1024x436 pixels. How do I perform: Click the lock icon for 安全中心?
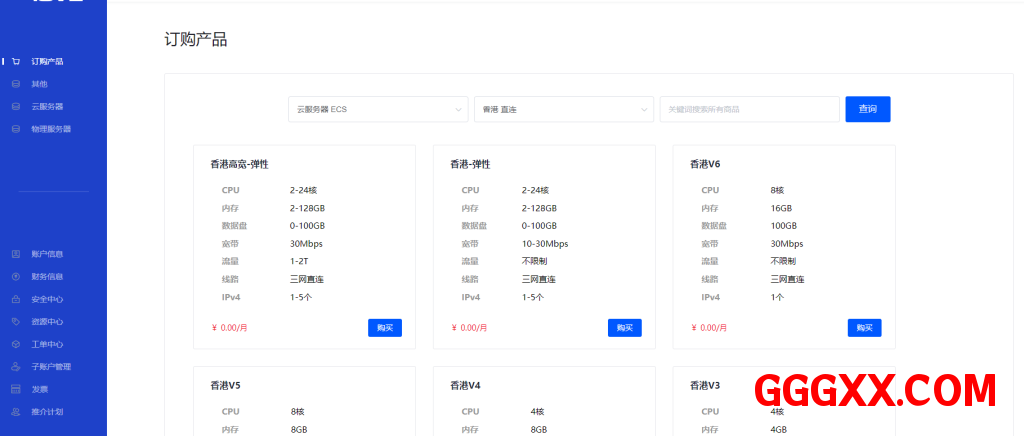point(16,299)
